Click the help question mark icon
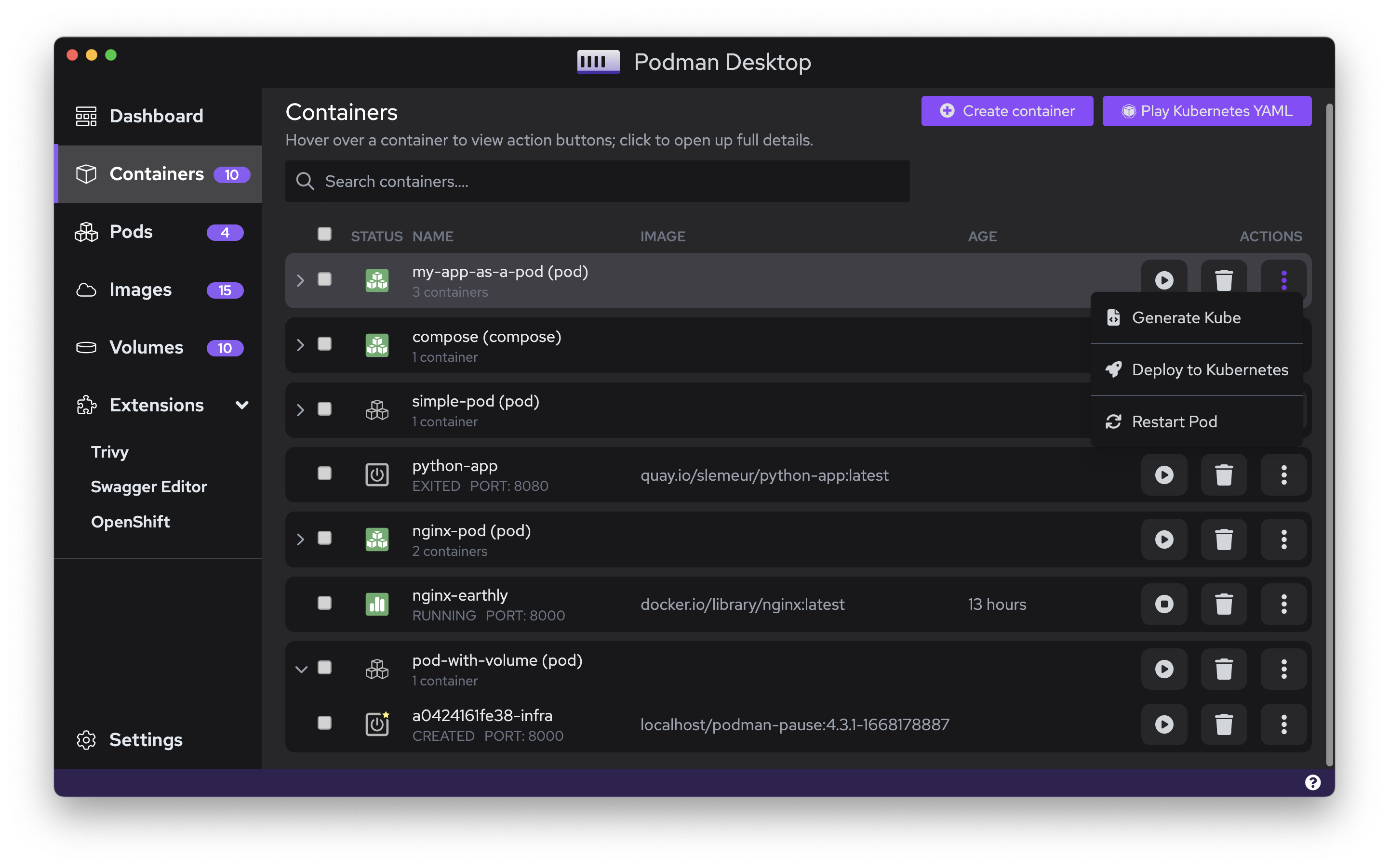The height and width of the screenshot is (868, 1389). (1312, 782)
